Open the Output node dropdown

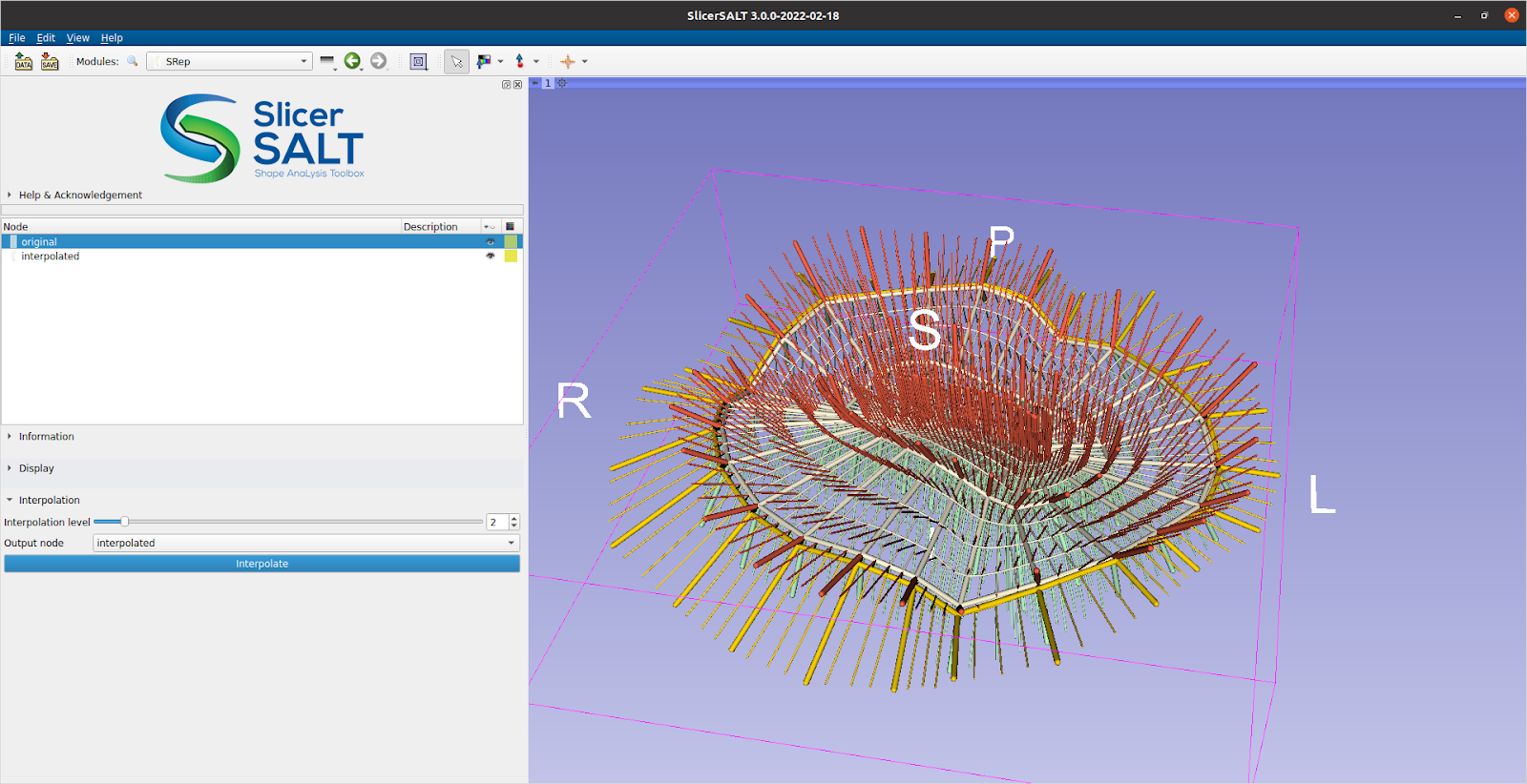[x=305, y=543]
